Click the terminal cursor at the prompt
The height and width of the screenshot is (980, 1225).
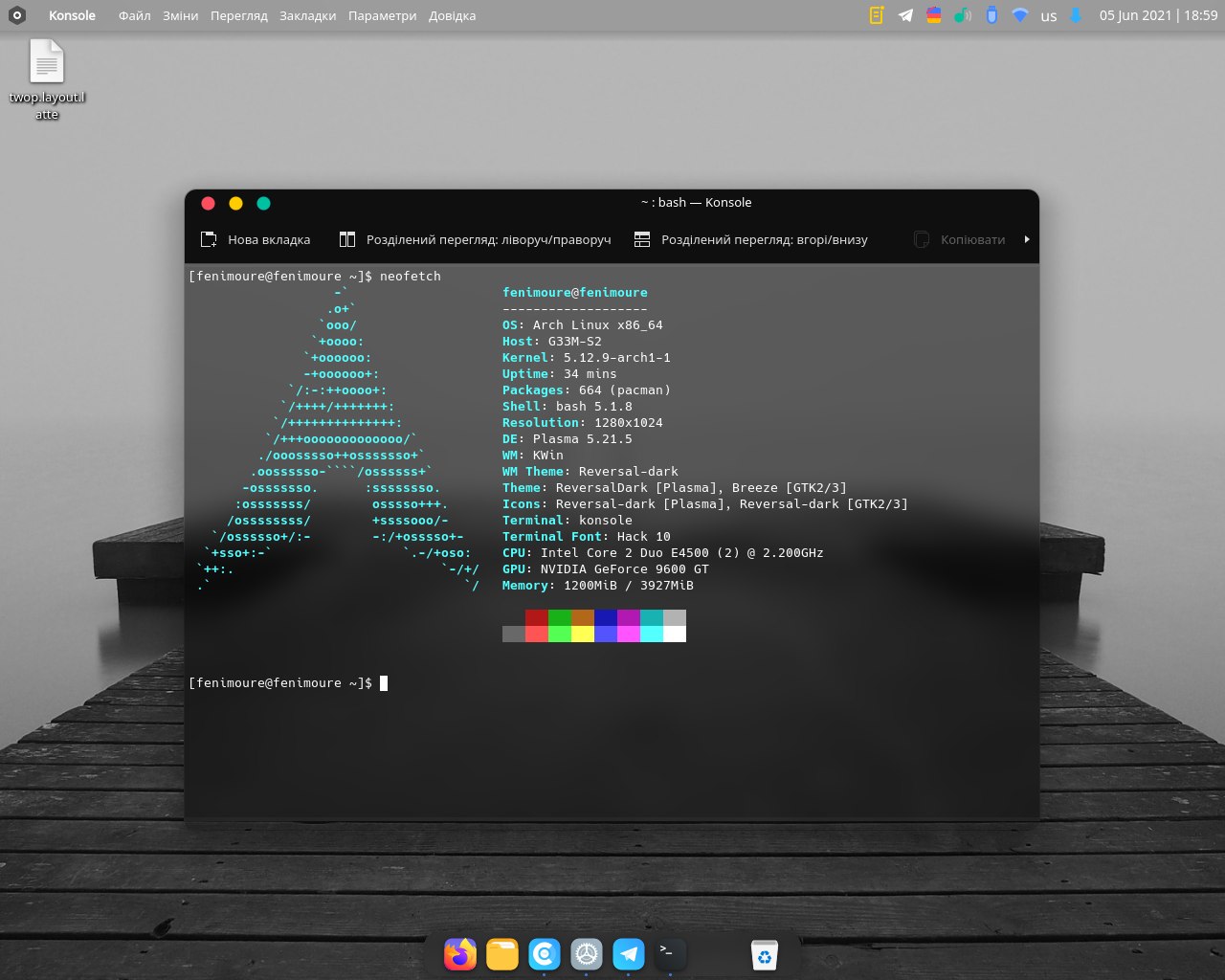(x=384, y=682)
